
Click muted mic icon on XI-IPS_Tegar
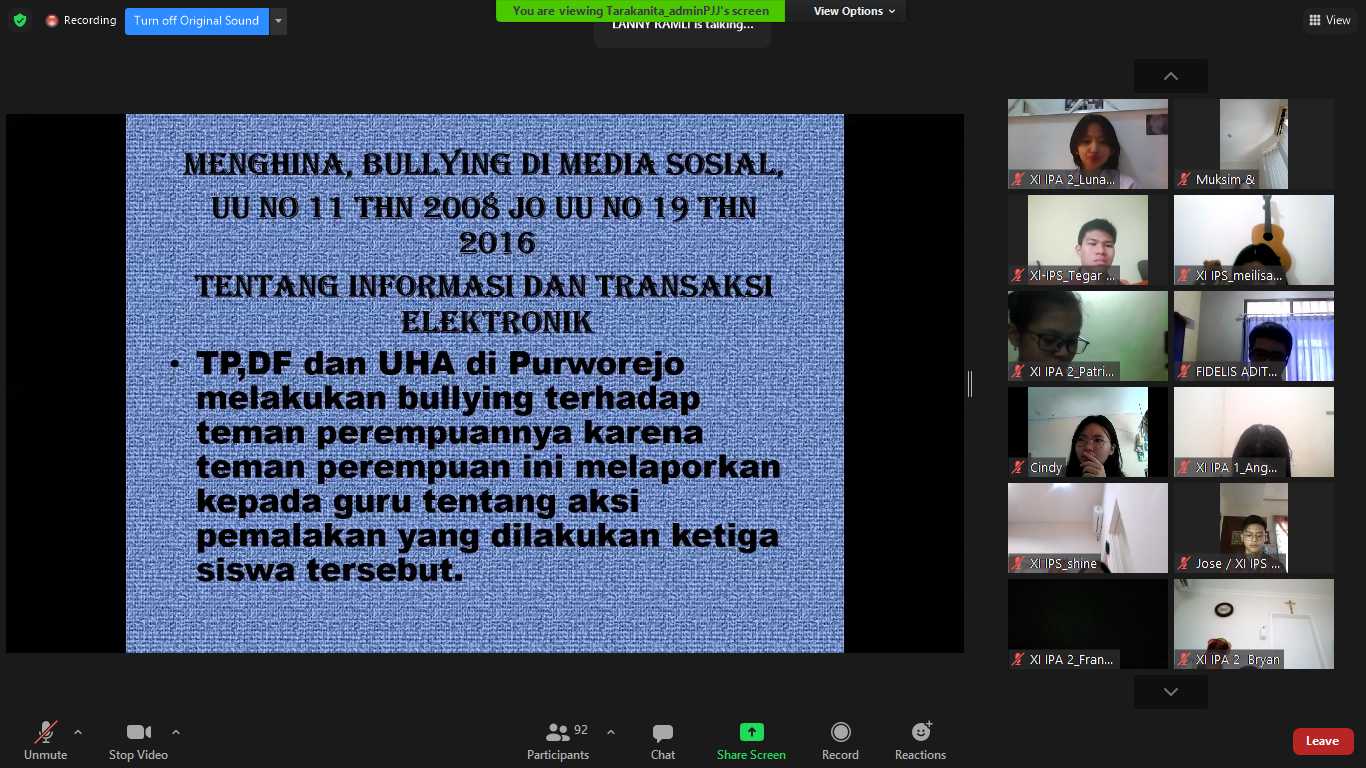click(x=1019, y=276)
